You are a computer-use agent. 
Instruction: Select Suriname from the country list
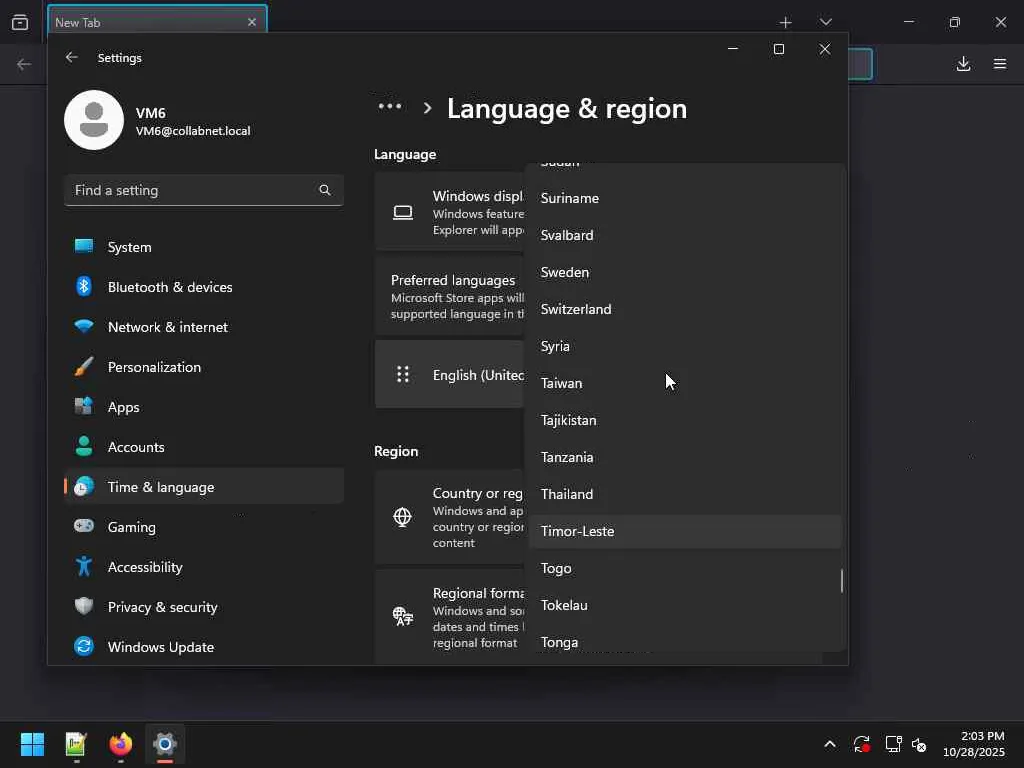point(684,198)
